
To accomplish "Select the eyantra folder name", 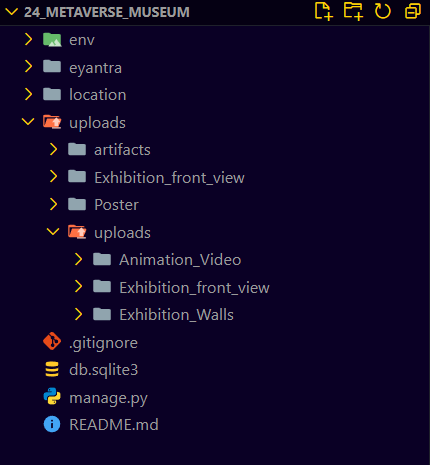I will coord(95,68).
